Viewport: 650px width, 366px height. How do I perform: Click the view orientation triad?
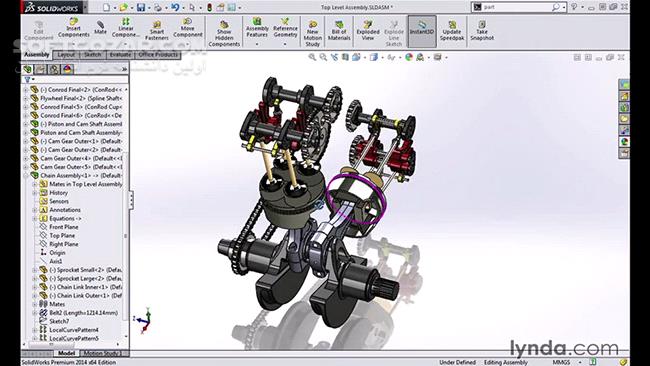point(143,320)
